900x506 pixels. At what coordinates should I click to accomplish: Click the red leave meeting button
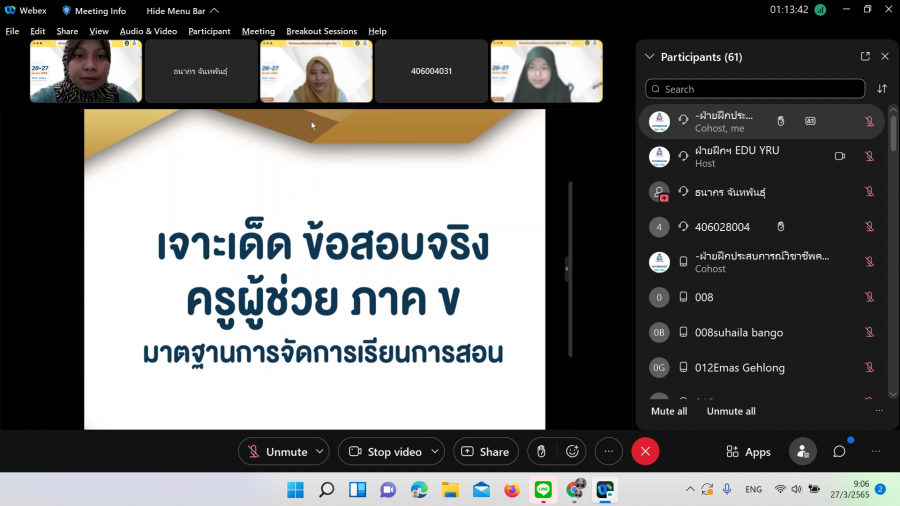[x=645, y=452]
